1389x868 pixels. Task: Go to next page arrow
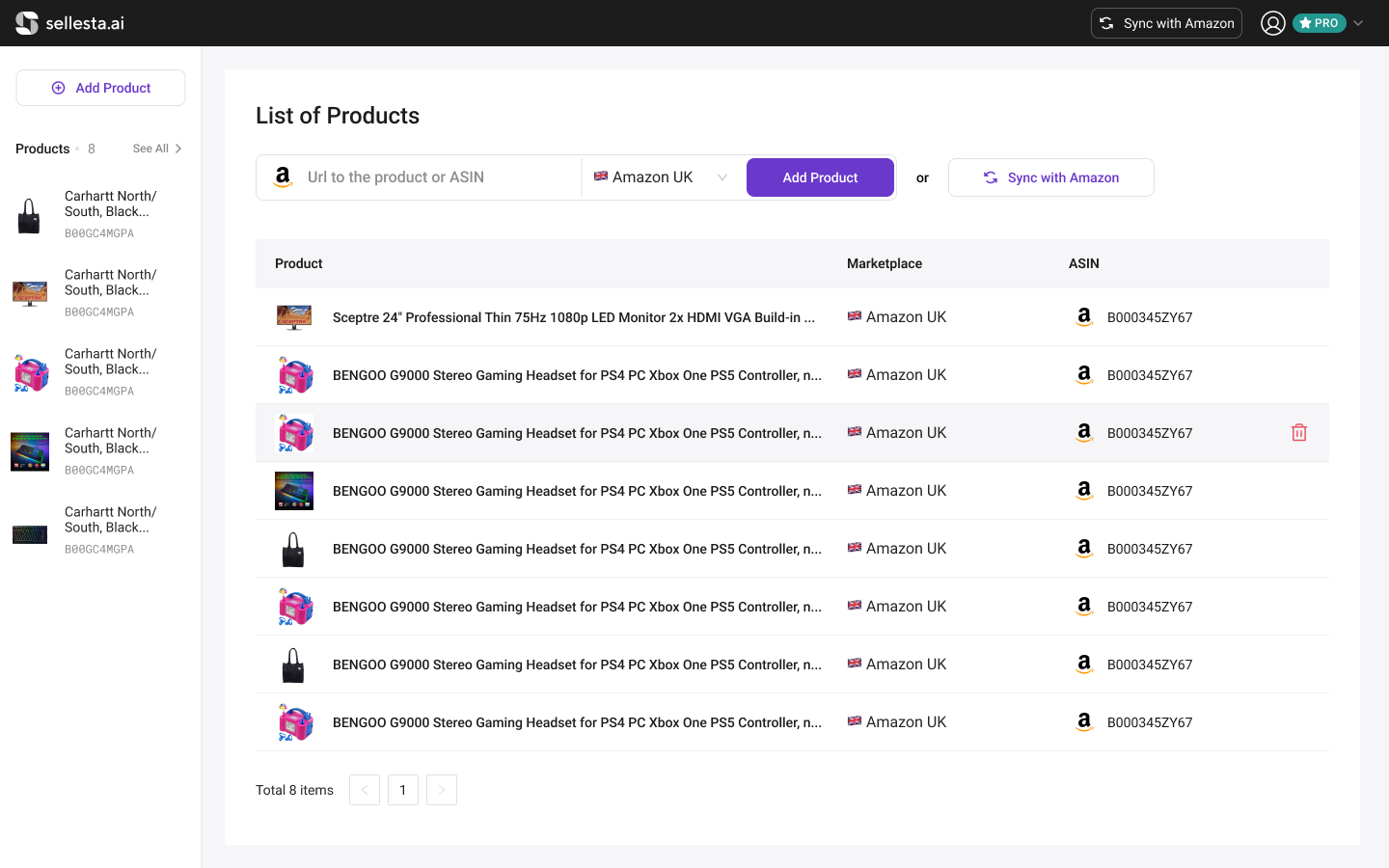(x=442, y=790)
